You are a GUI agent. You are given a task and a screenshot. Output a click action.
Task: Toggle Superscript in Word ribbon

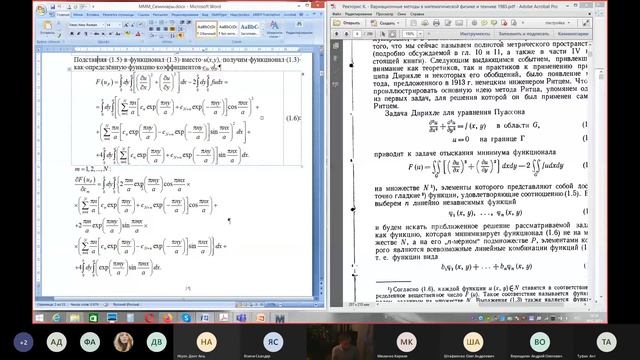(x=110, y=34)
